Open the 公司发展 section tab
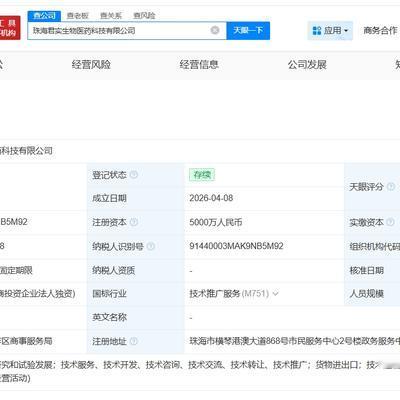This screenshot has width=400, height=400. [307, 65]
